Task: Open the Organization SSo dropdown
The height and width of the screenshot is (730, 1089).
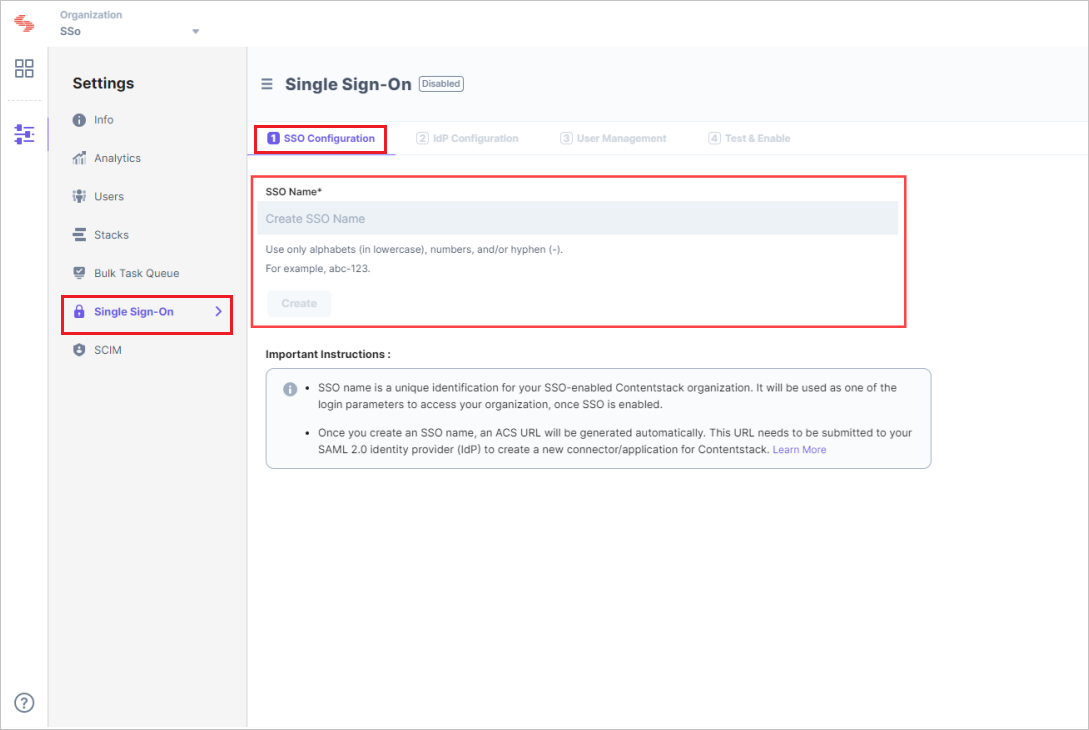Action: [196, 31]
